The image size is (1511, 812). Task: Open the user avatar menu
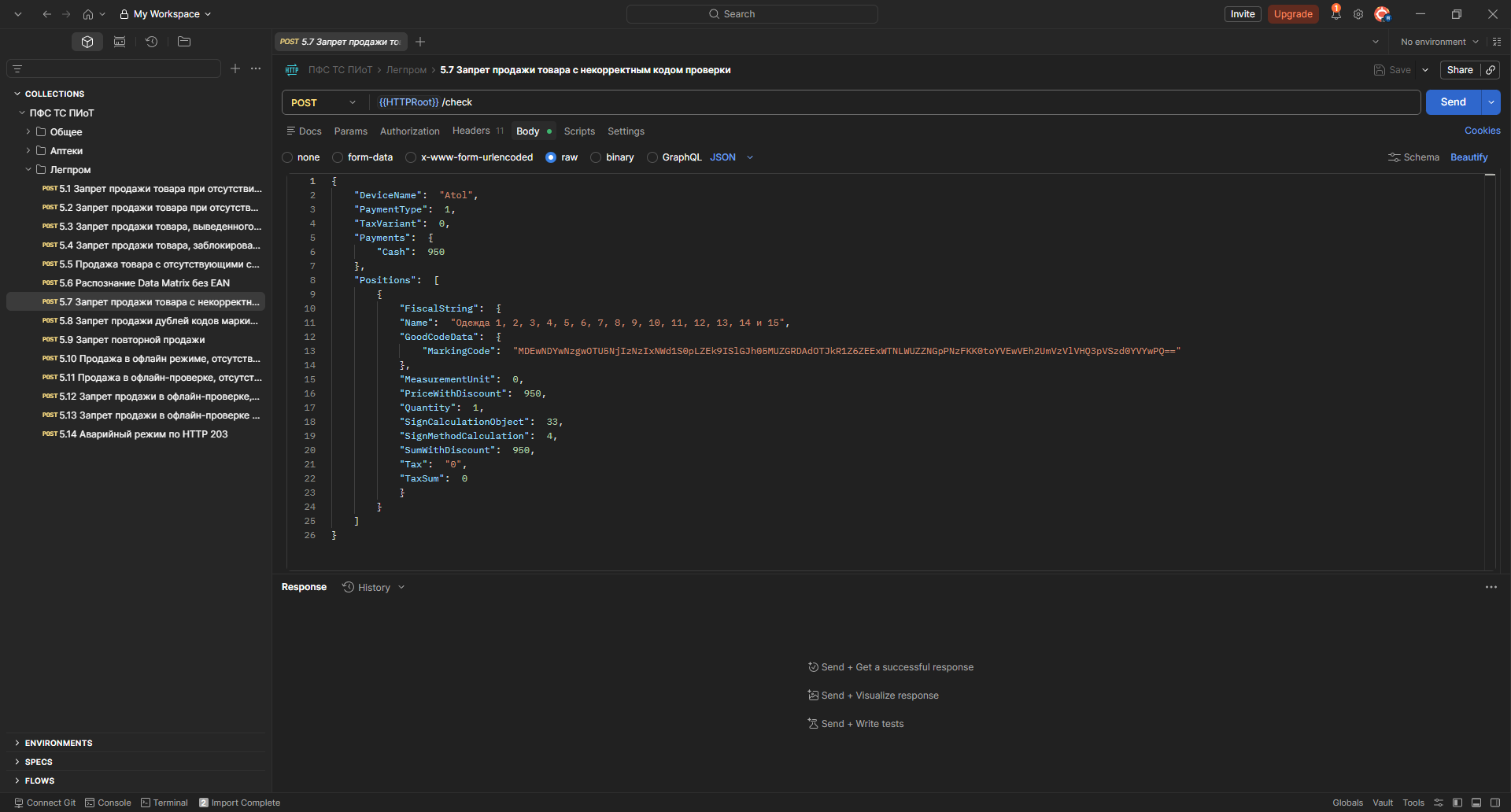tap(1382, 14)
